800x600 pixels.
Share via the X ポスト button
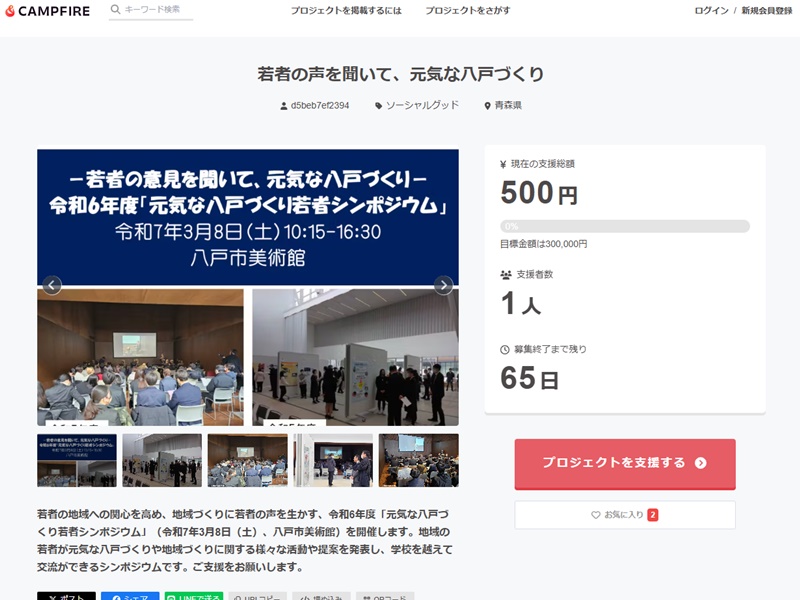pos(66,596)
